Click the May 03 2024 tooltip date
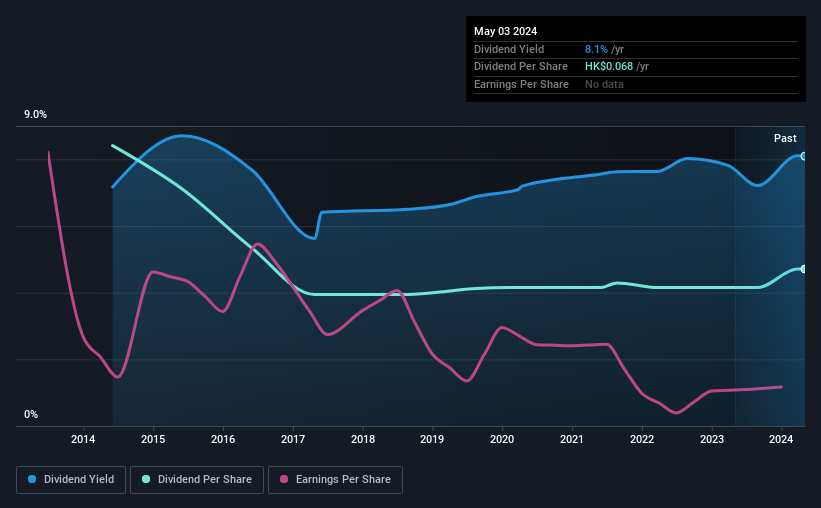 pyautogui.click(x=505, y=31)
